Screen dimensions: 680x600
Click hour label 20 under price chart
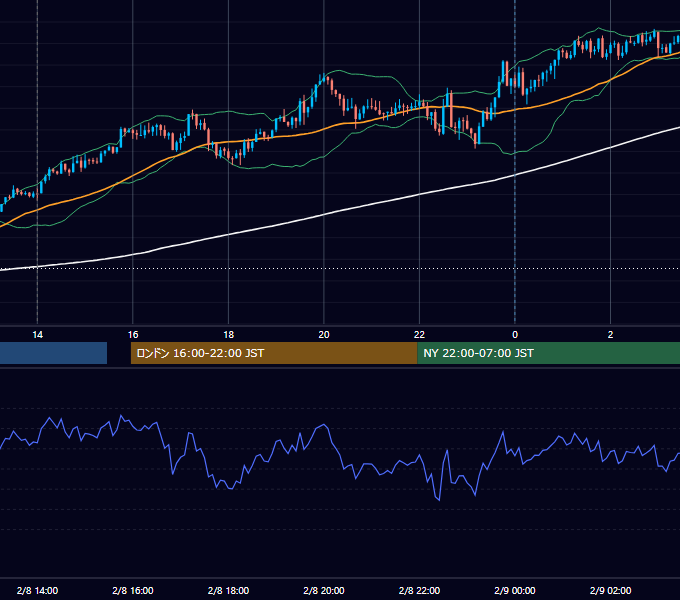[x=324, y=335]
